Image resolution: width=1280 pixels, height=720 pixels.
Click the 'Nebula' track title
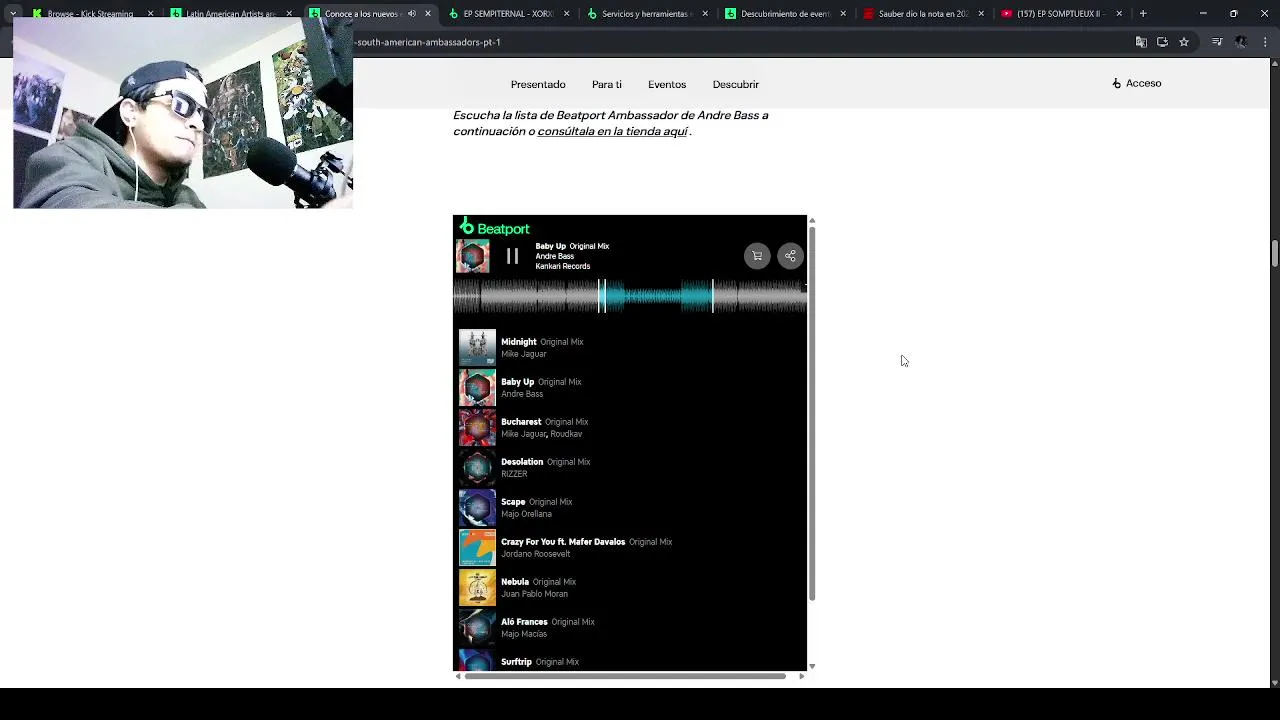515,582
